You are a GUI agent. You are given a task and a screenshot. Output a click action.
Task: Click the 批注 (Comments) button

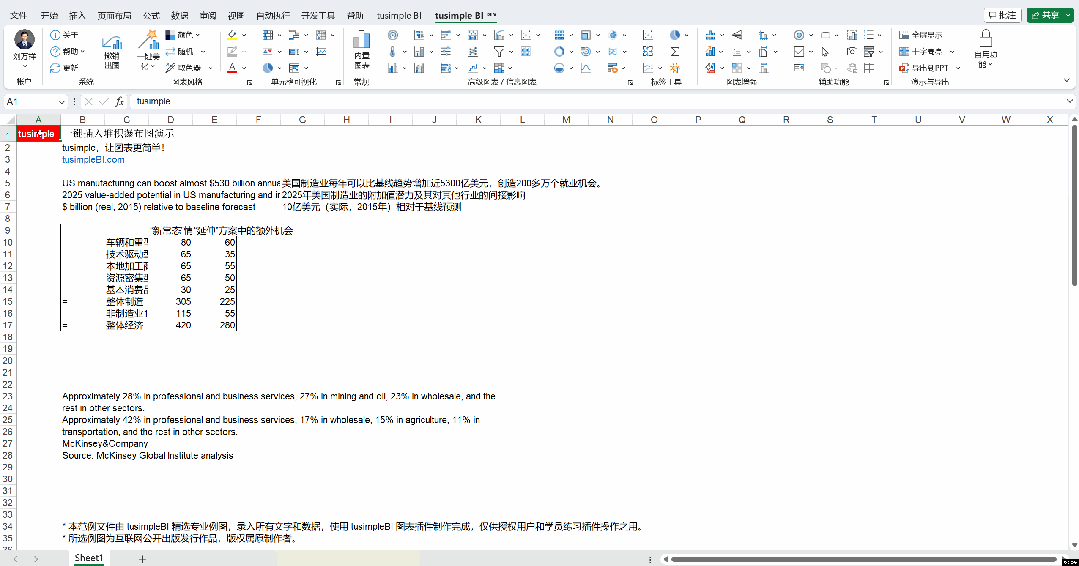tap(1003, 15)
